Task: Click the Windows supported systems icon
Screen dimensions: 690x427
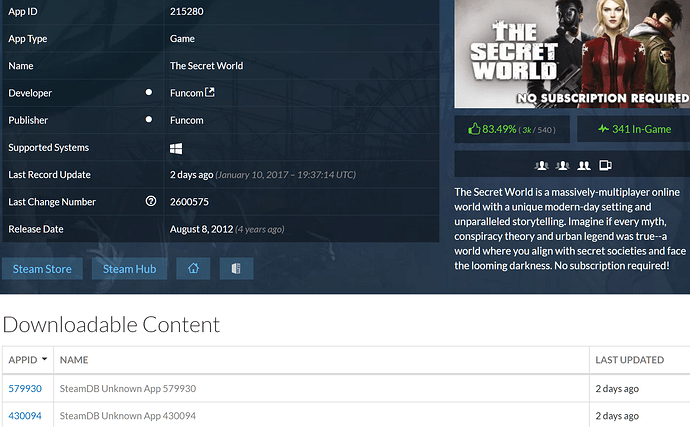Action: click(x=176, y=149)
